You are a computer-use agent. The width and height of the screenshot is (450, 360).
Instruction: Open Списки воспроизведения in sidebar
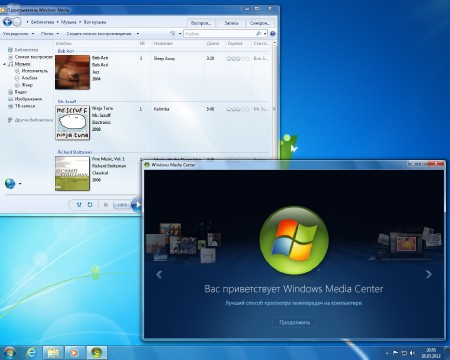point(34,57)
